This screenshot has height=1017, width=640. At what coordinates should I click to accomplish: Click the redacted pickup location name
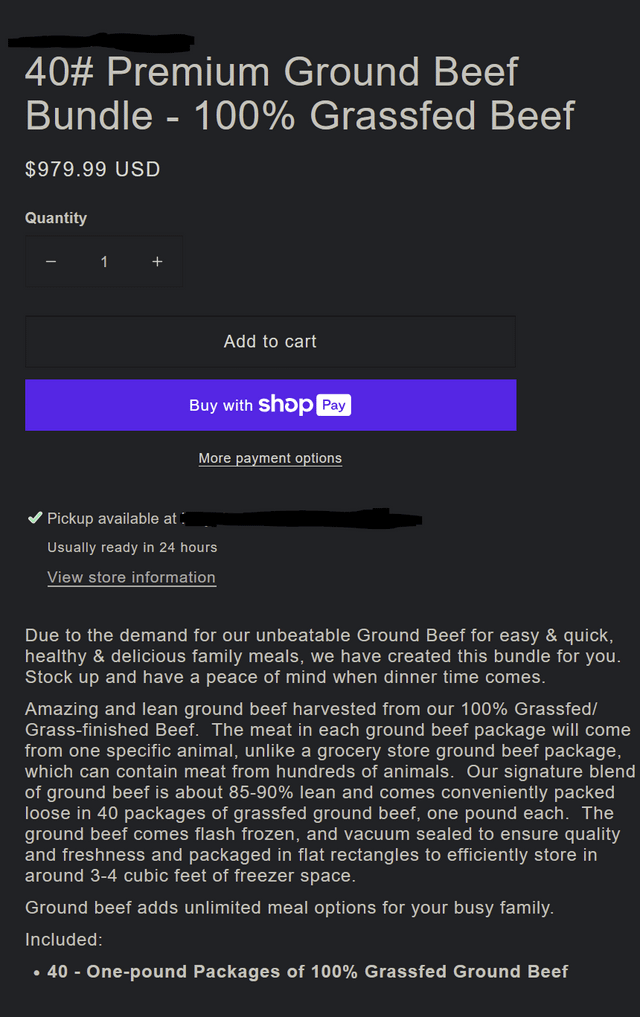pos(300,519)
